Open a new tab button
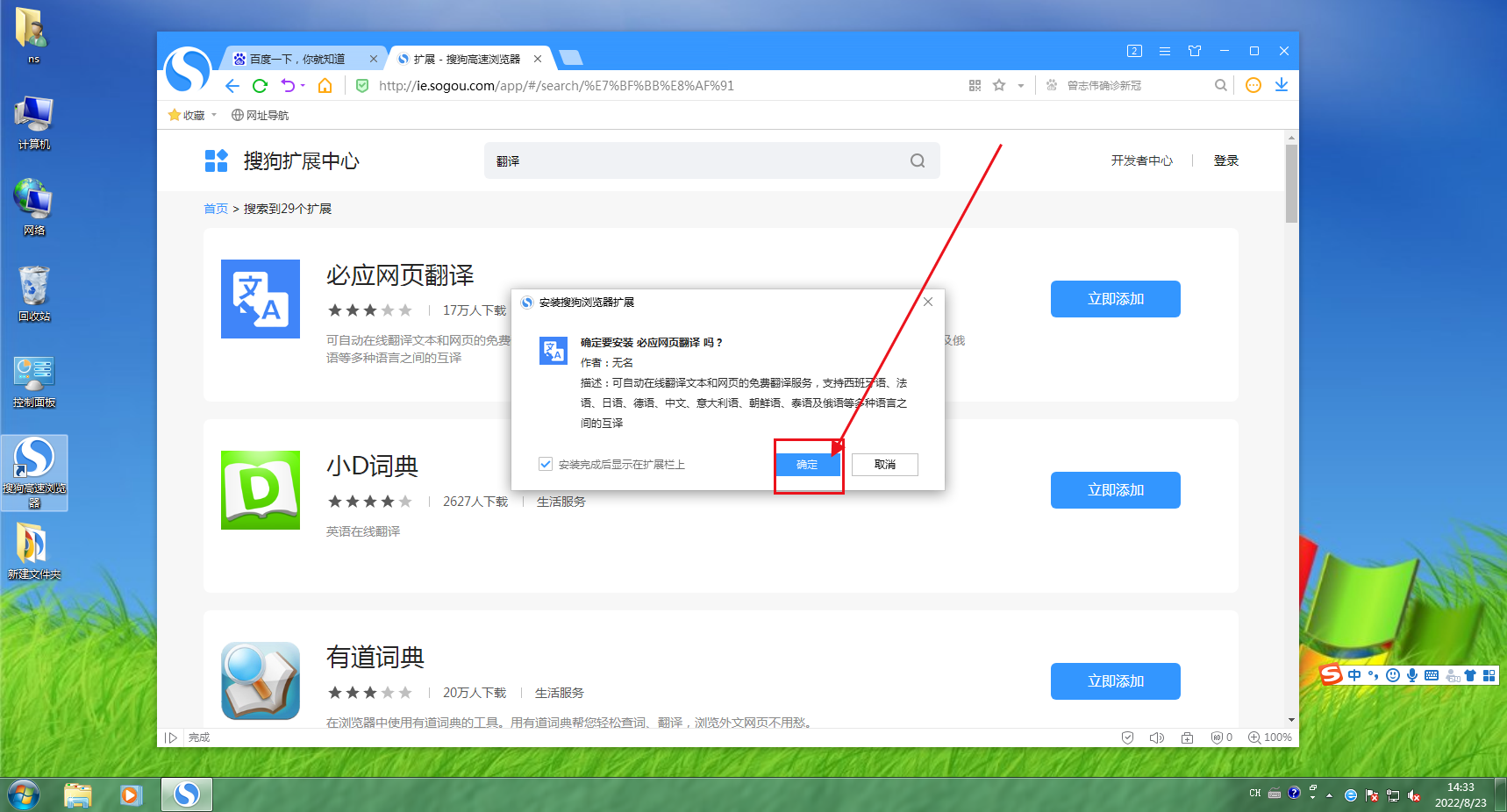This screenshot has height=812, width=1507. (571, 58)
